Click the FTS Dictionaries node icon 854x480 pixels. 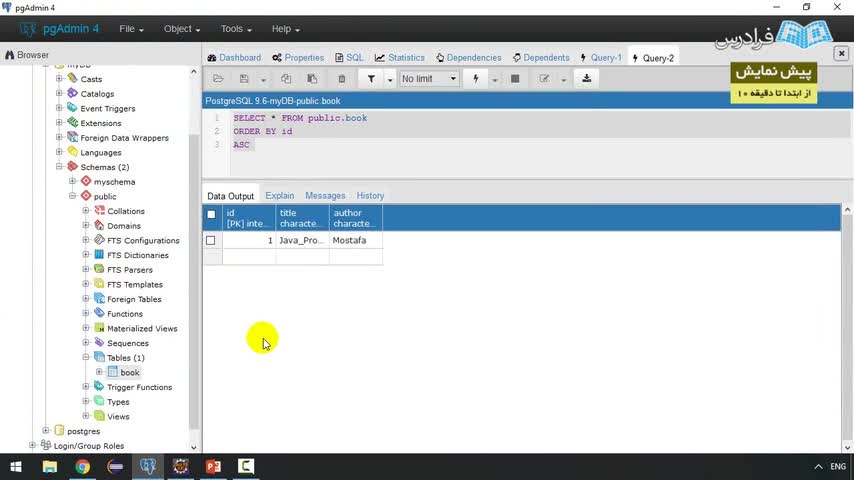(x=99, y=254)
